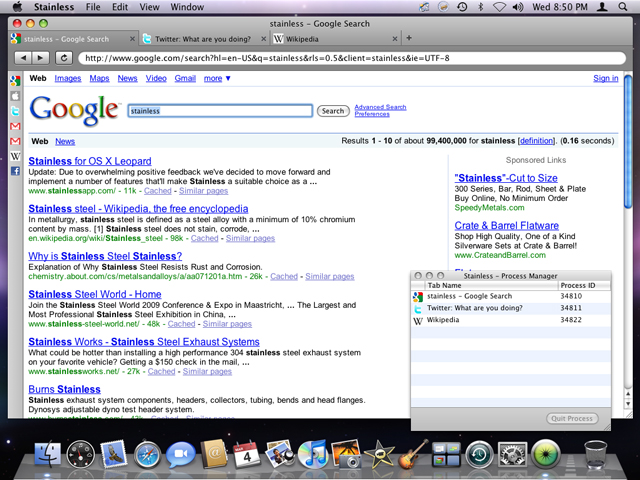Open 'Stainless for OS X Leopard' result

[90, 161]
